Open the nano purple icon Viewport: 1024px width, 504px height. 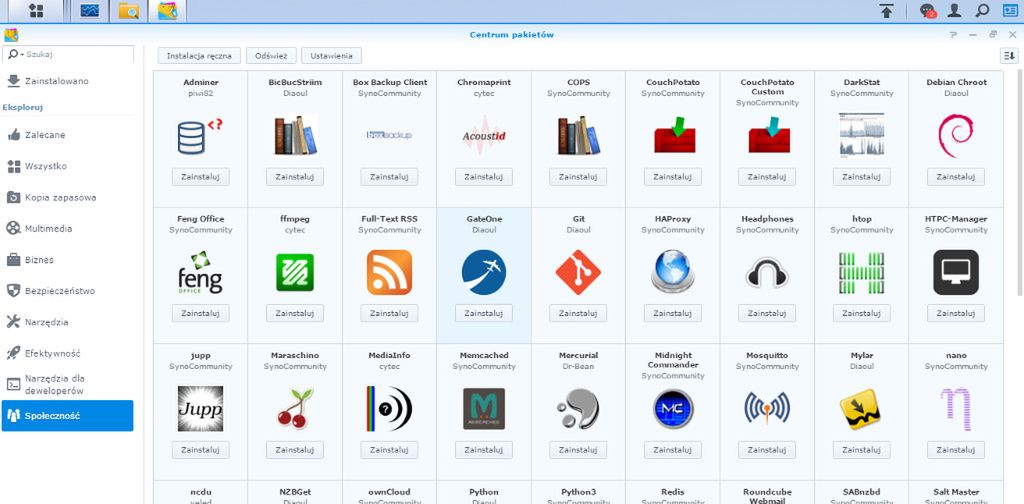point(955,409)
